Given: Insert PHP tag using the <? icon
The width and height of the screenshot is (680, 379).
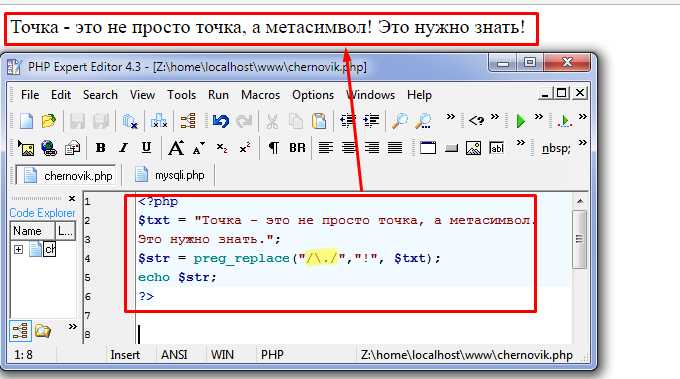Looking at the screenshot, I should point(476,120).
